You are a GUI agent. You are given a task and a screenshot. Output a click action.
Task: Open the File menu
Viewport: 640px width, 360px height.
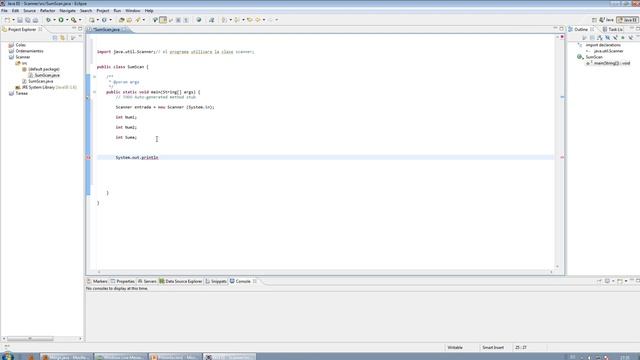[x=4, y=11]
